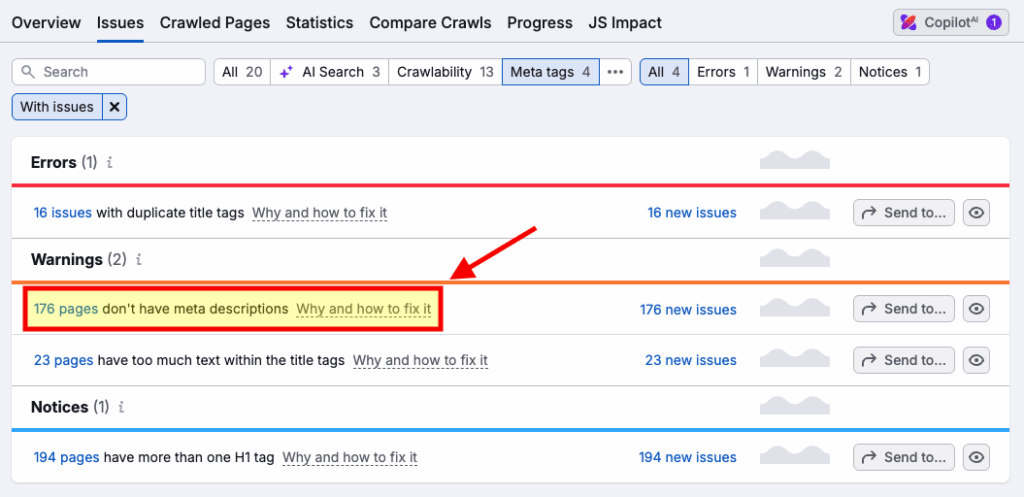This screenshot has height=497, width=1024.
Task: Click the trend graph in Errors header
Action: coord(795,160)
